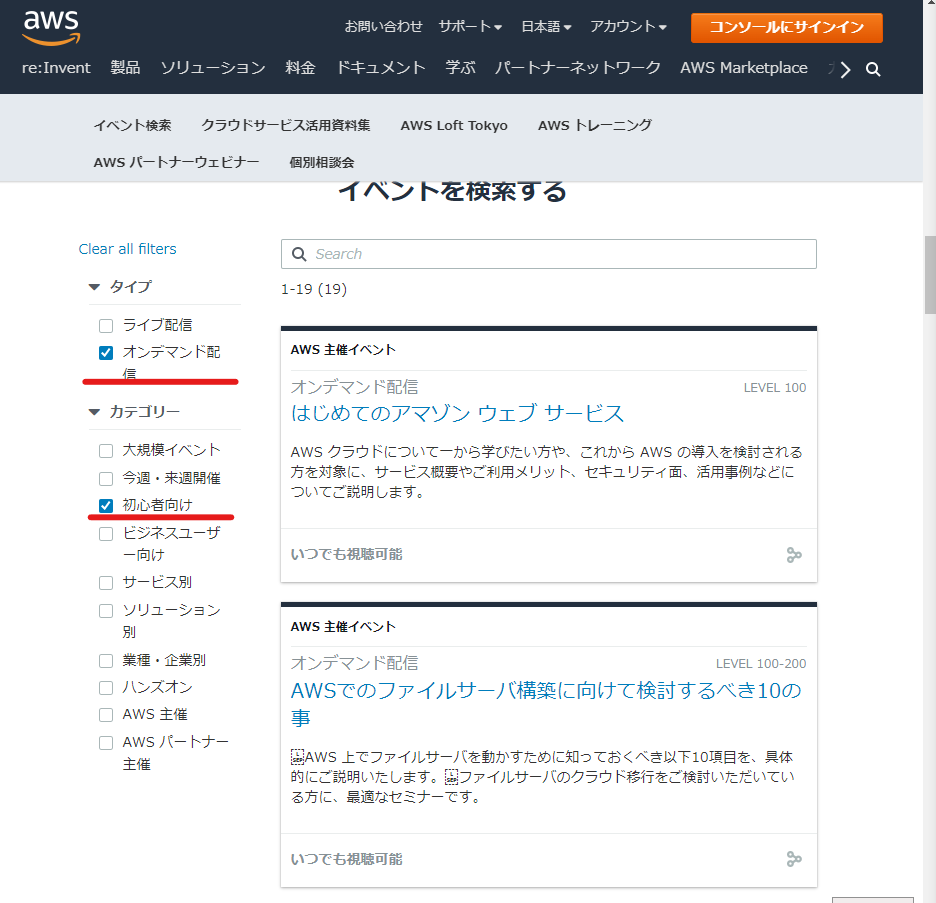Open AWS Marketplace in the navigation
This screenshot has height=903, width=936.
744,68
